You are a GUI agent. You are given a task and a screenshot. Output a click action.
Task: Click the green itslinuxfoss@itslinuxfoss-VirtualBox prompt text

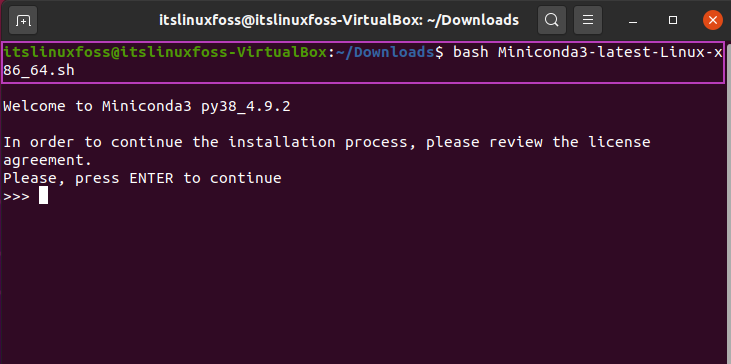(x=165, y=52)
